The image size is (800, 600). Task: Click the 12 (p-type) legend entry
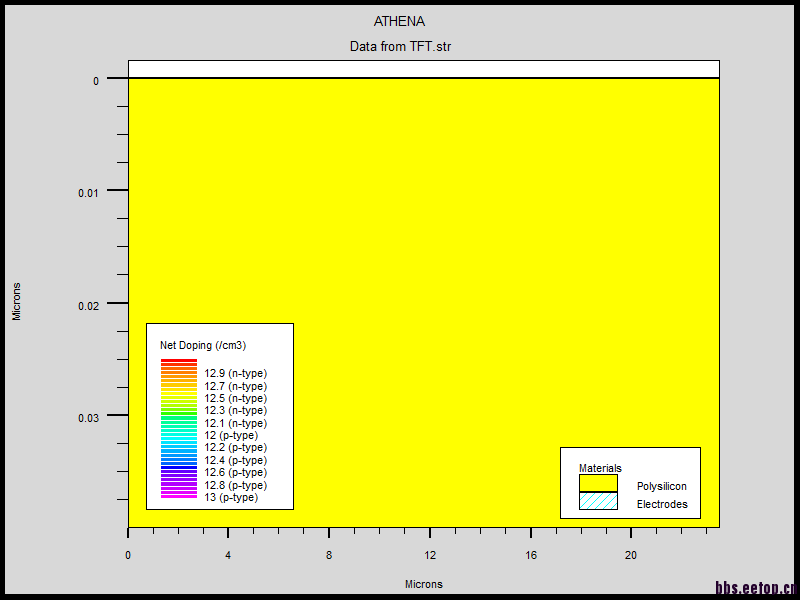click(x=231, y=435)
